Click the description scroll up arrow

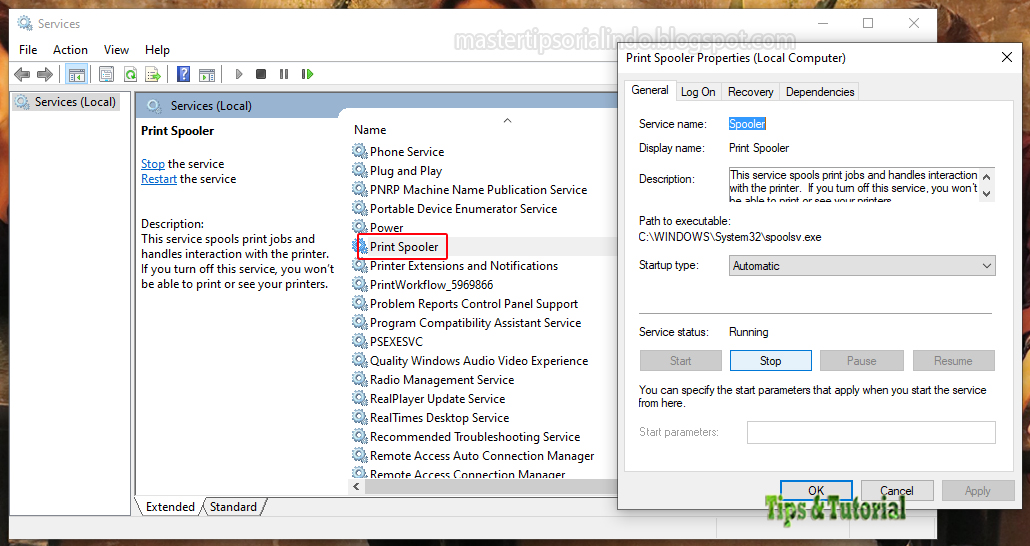(987, 177)
